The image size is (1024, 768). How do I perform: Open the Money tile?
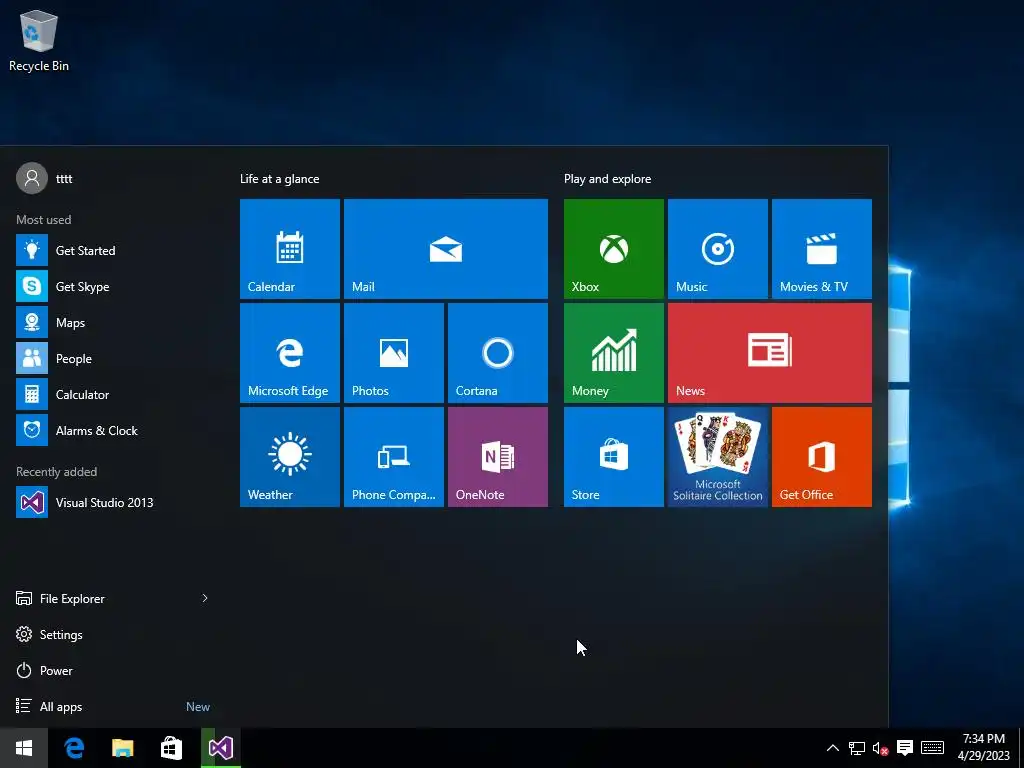click(x=614, y=353)
